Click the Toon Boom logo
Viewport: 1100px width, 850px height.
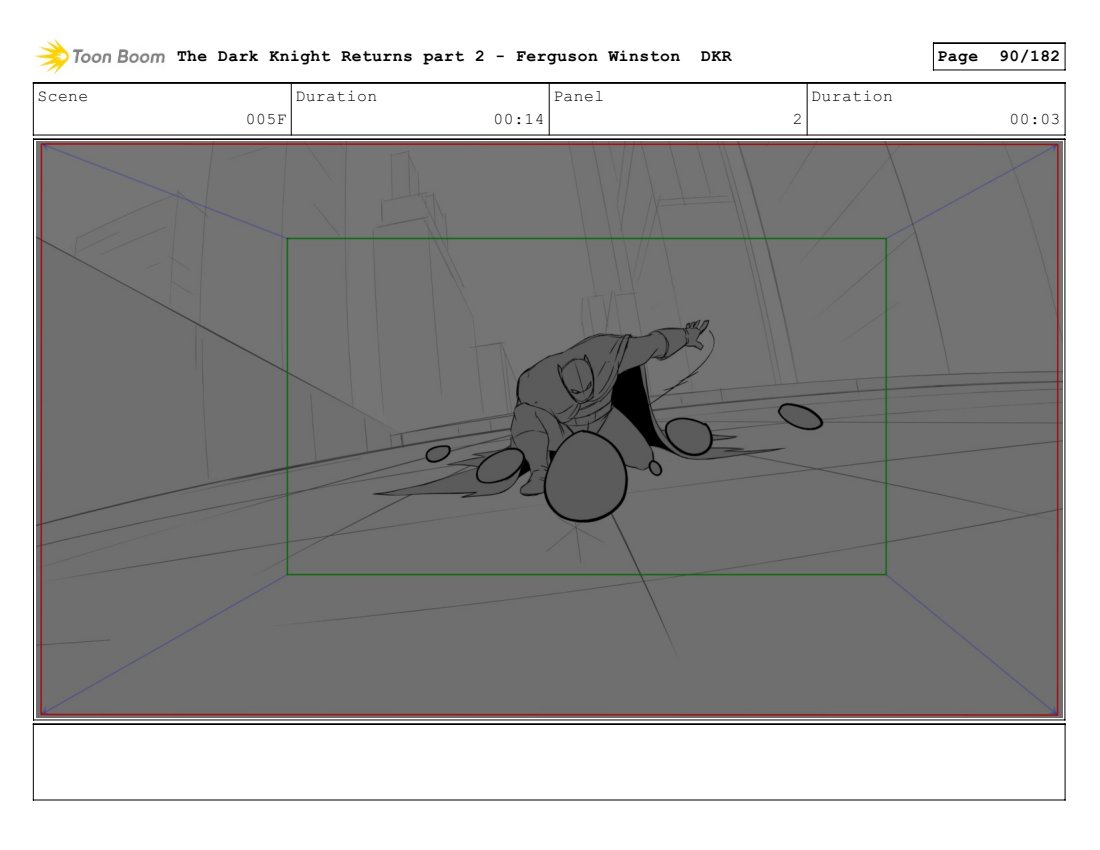[100, 56]
